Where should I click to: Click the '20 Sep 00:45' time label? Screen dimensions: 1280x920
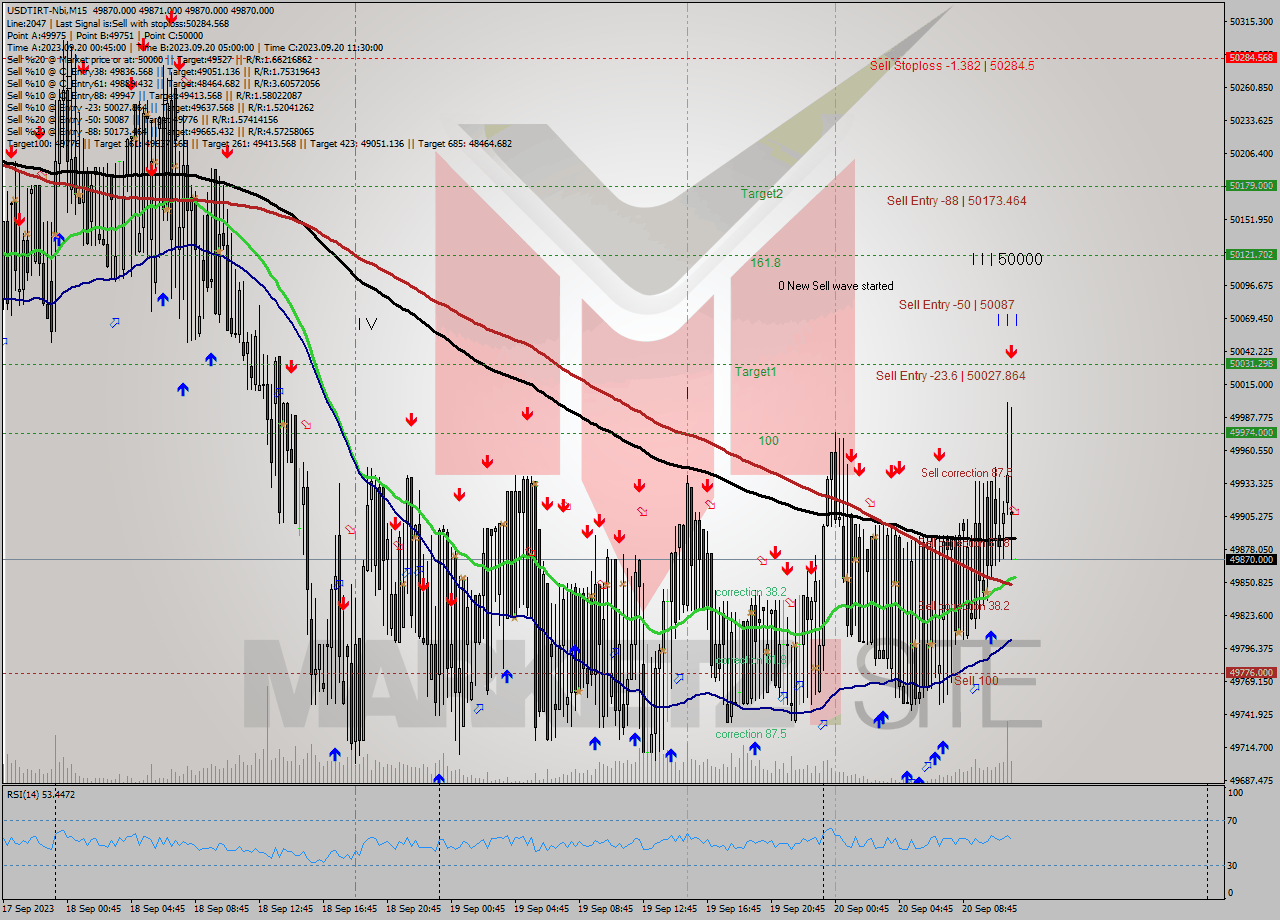point(861,908)
